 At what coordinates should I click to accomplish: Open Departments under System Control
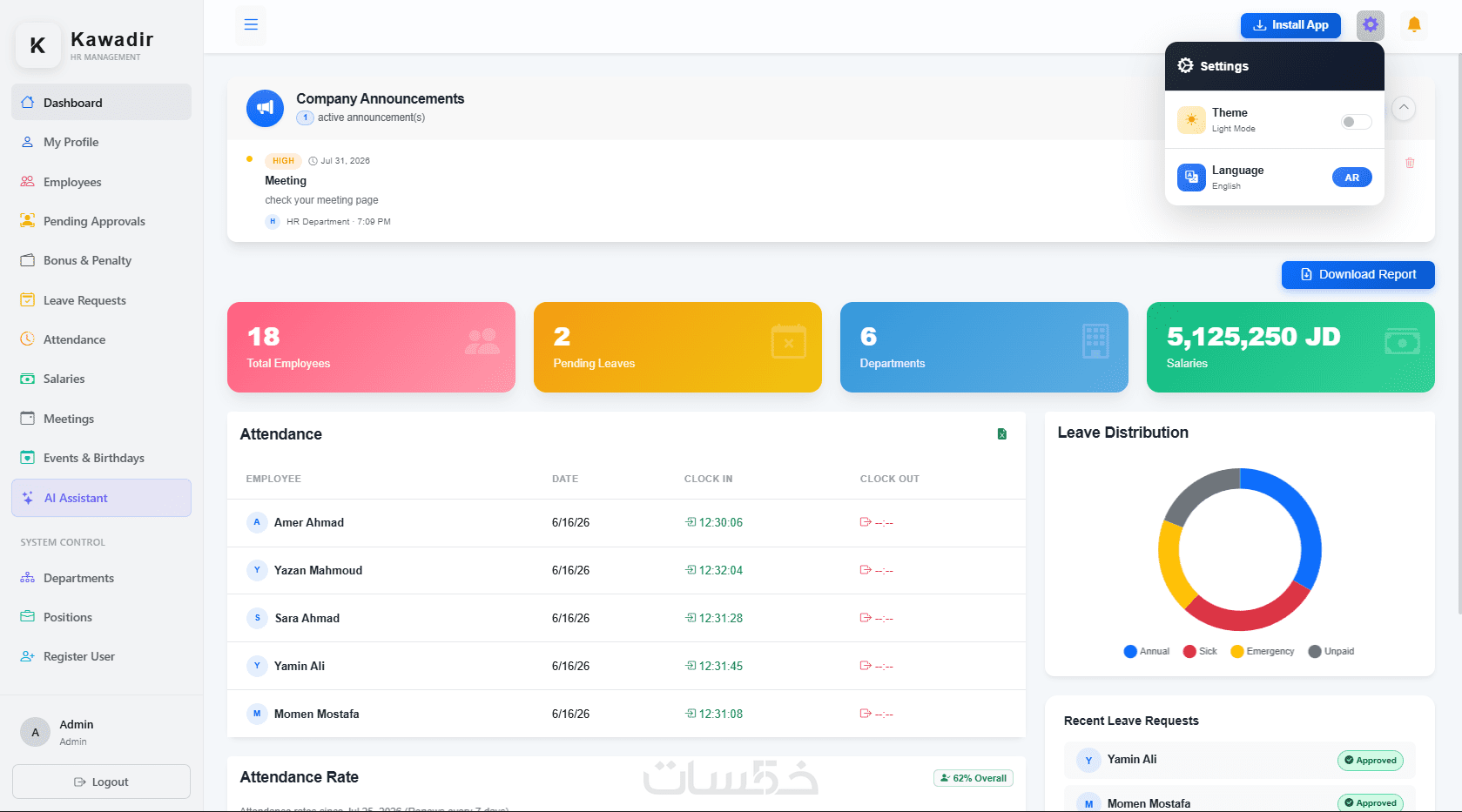tap(101, 578)
